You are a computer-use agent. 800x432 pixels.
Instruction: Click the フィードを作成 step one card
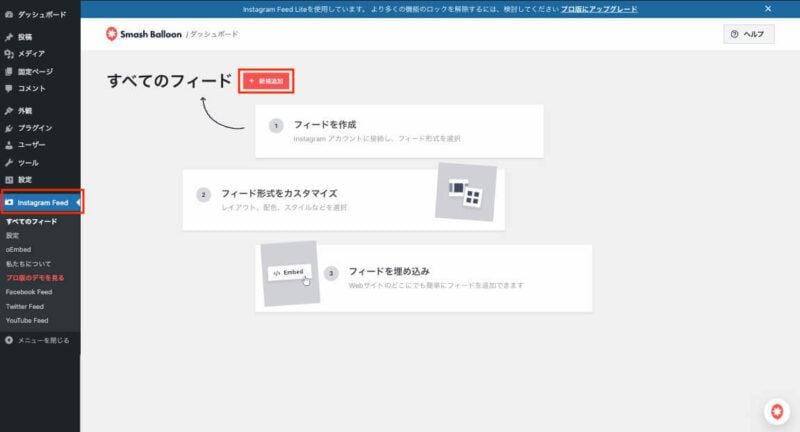pyautogui.click(x=398, y=131)
